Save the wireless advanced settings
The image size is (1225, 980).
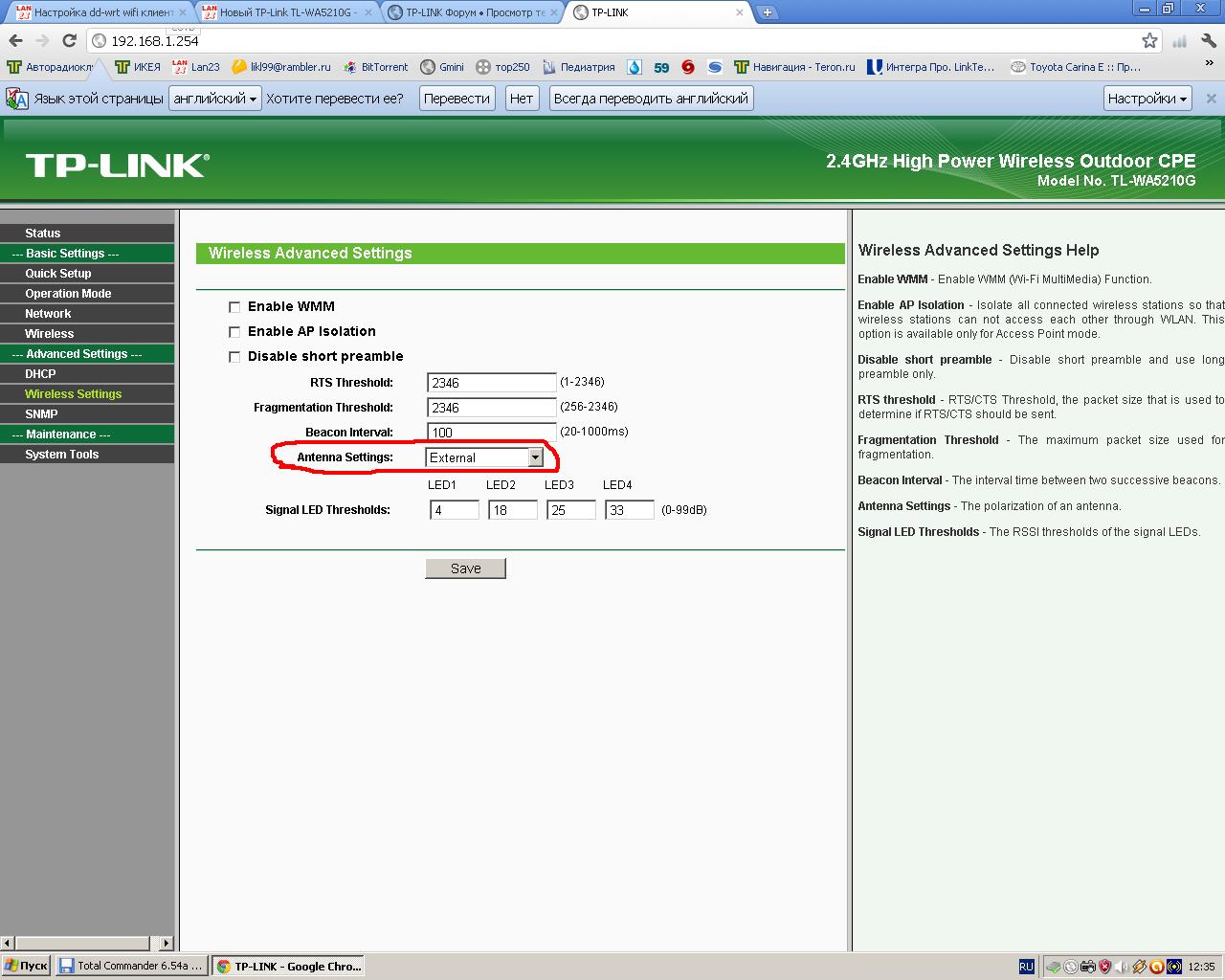click(465, 568)
